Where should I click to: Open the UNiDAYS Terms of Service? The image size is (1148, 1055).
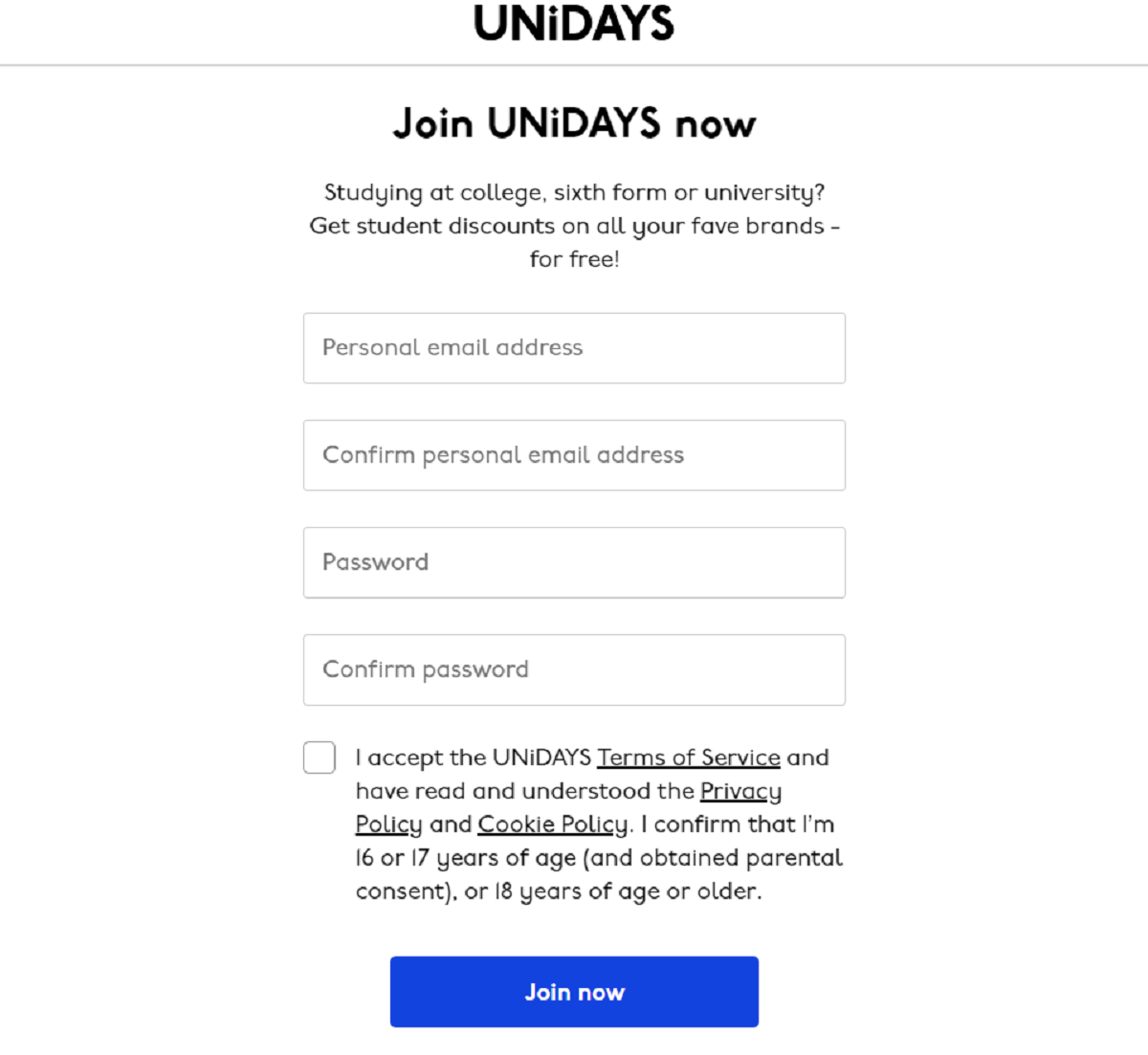click(x=688, y=757)
